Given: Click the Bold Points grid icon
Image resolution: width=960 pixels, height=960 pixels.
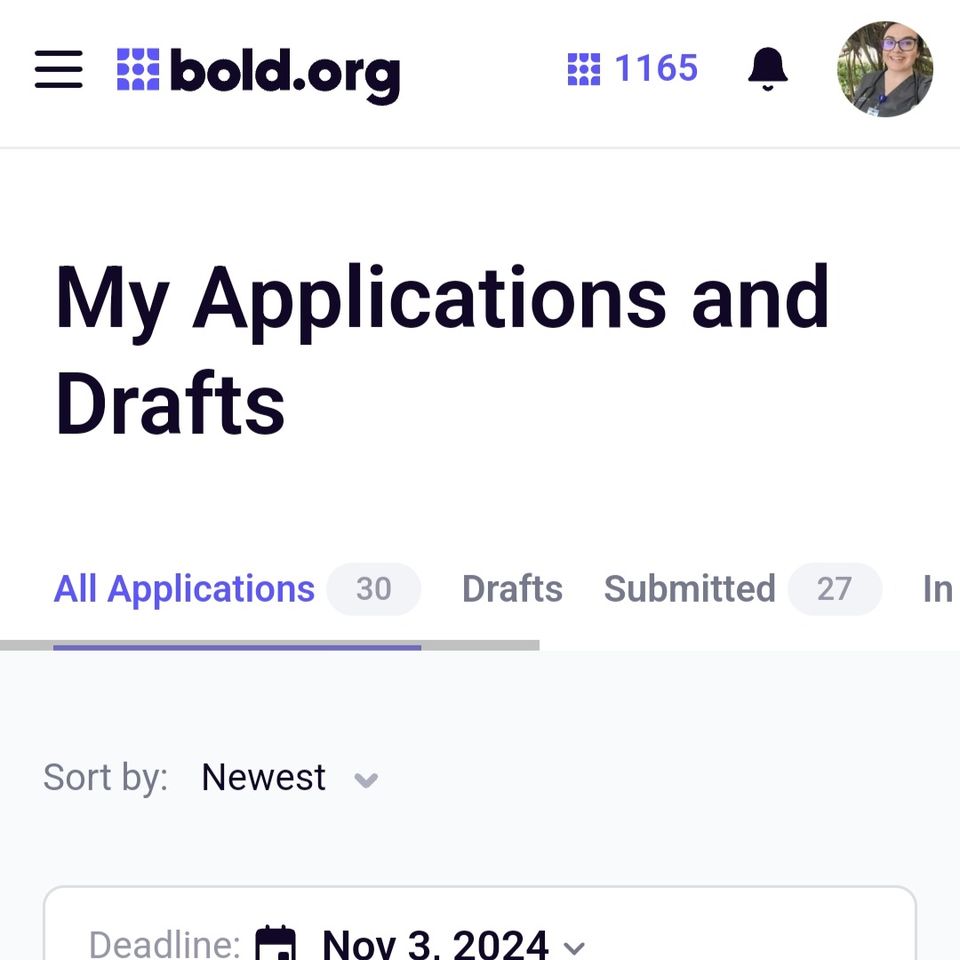Looking at the screenshot, I should (583, 69).
